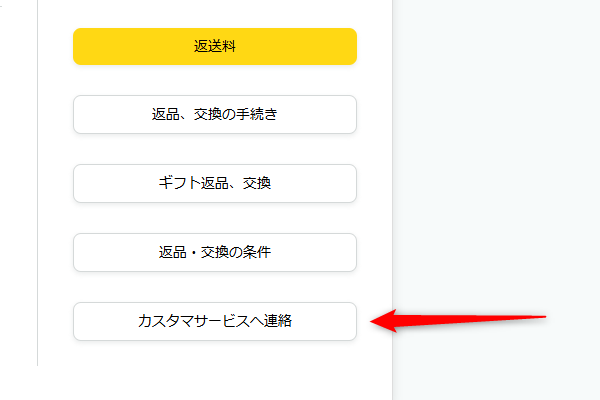The width and height of the screenshot is (600, 400).
Task: Select the topmost button in the panel
Action: 215,46
